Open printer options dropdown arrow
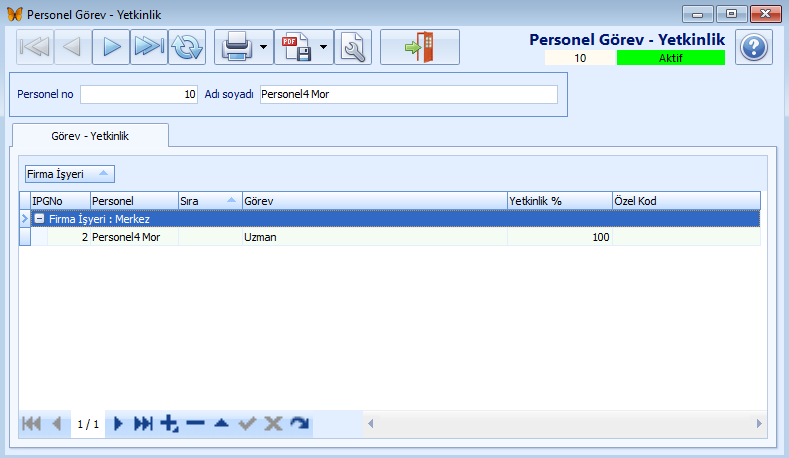 (264, 47)
